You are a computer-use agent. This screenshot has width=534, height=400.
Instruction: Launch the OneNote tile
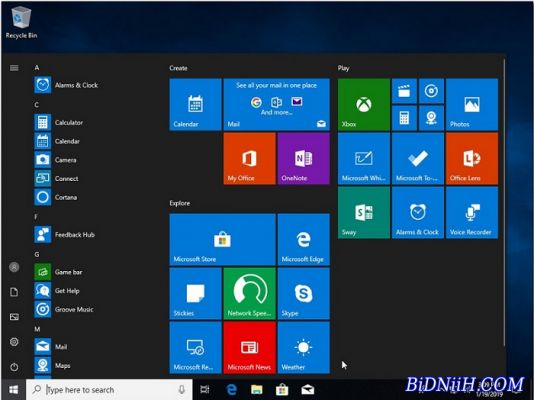pyautogui.click(x=303, y=159)
